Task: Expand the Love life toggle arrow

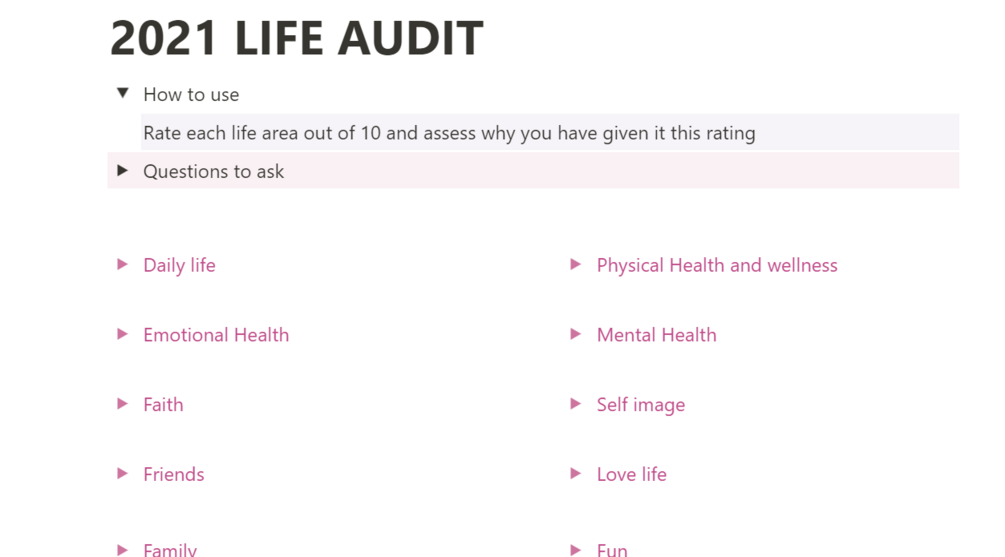Action: pos(576,474)
